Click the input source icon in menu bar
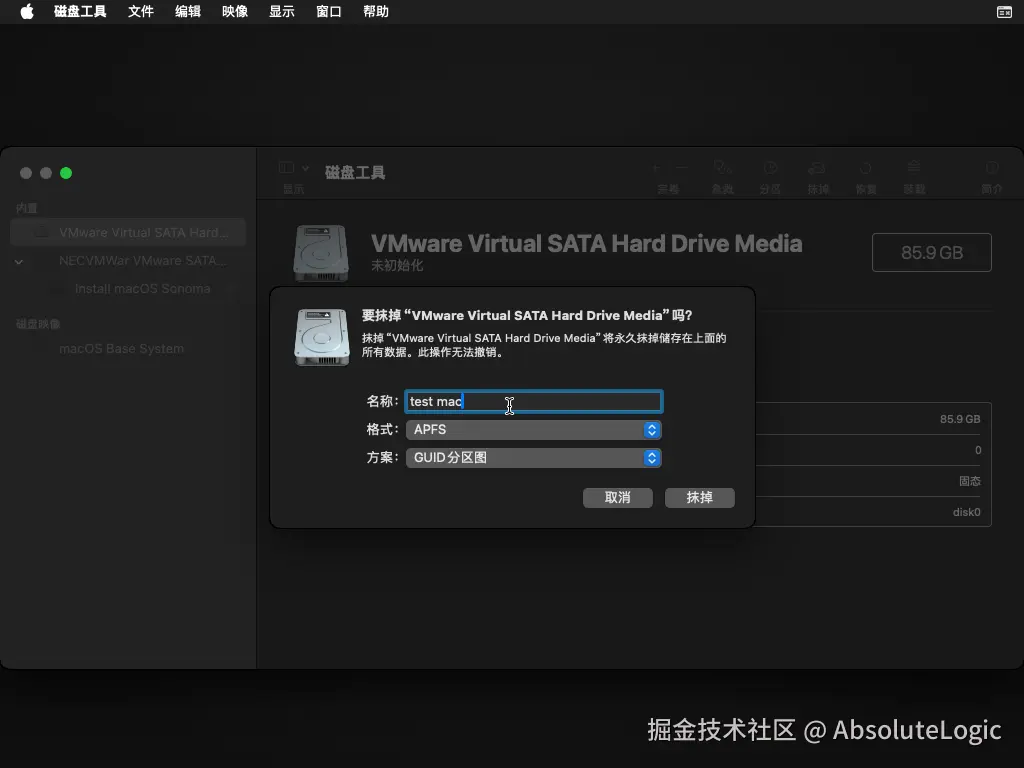The width and height of the screenshot is (1024, 768). [x=1004, y=12]
